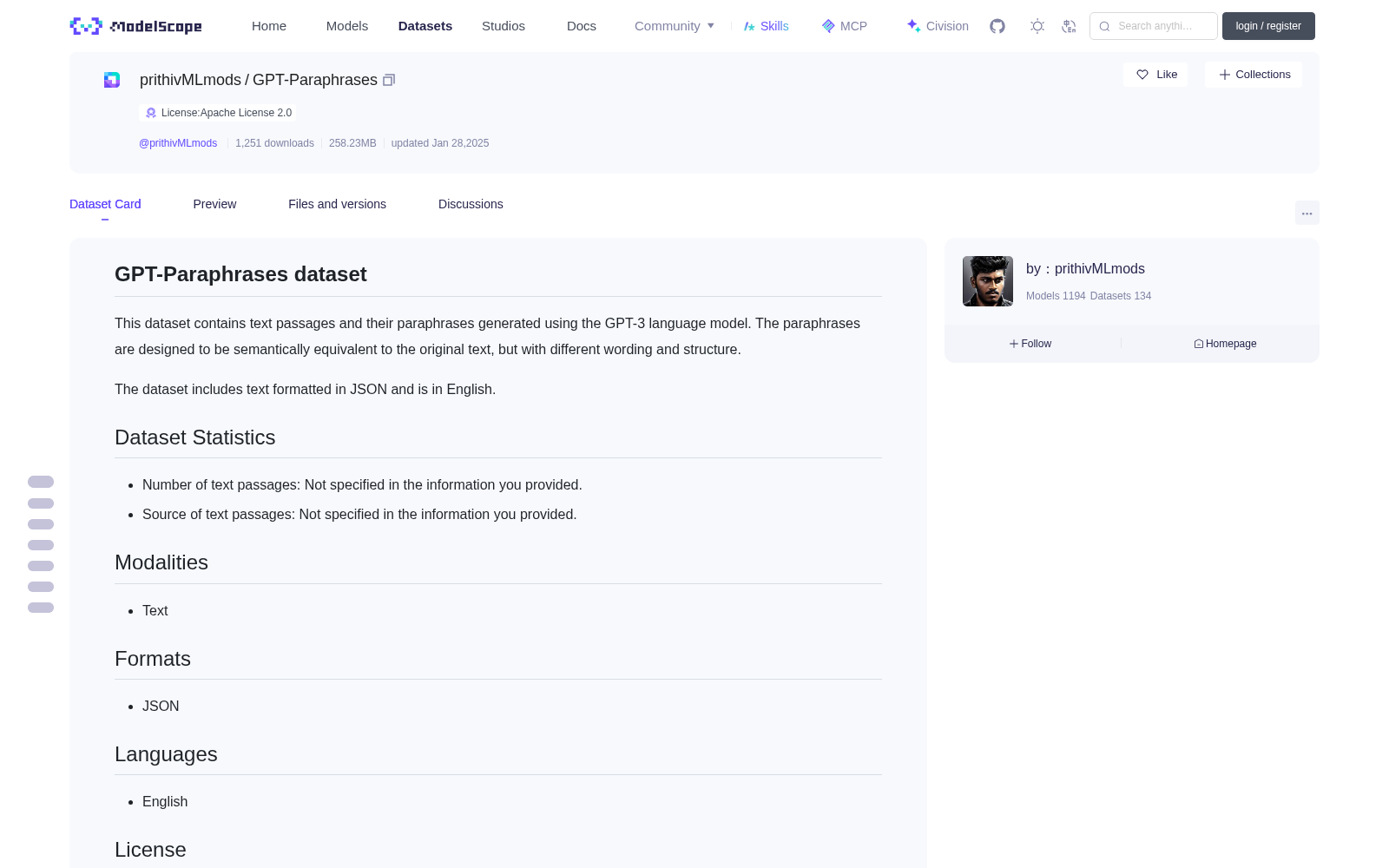1389x868 pixels.
Task: Click the Formats heading
Action: pos(153,659)
